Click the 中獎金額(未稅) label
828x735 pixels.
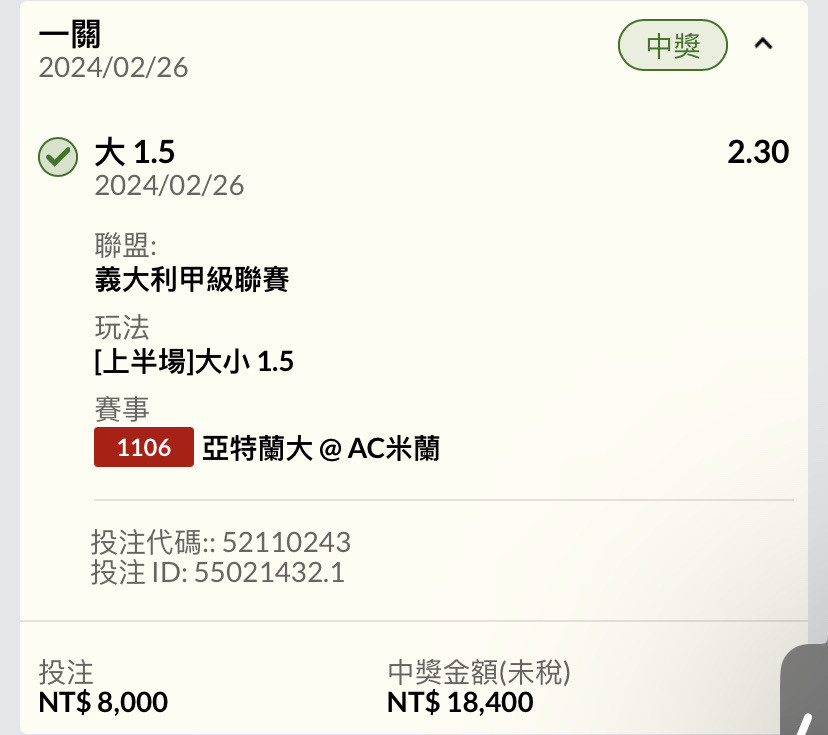click(x=479, y=672)
